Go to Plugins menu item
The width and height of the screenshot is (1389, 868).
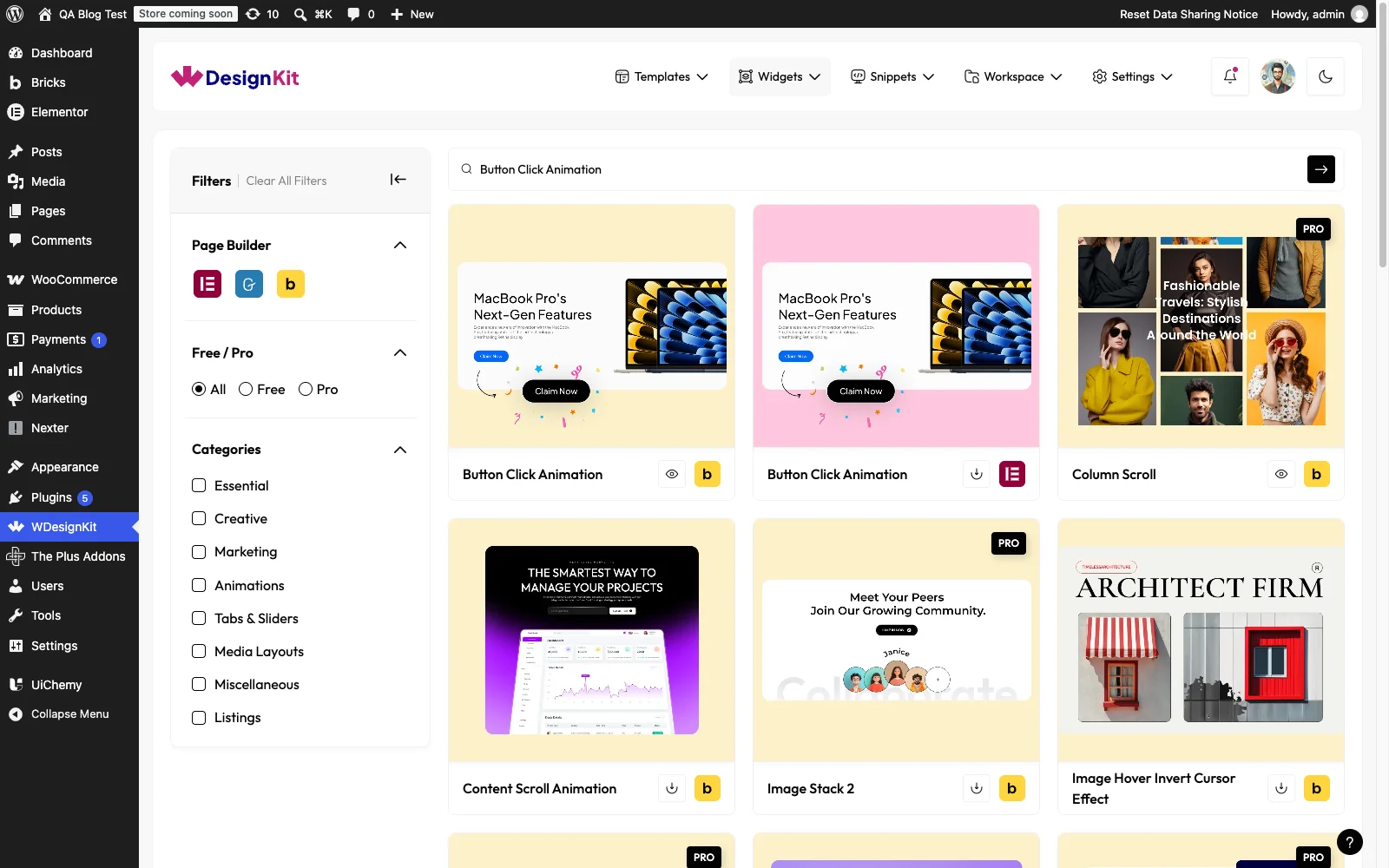(x=69, y=497)
